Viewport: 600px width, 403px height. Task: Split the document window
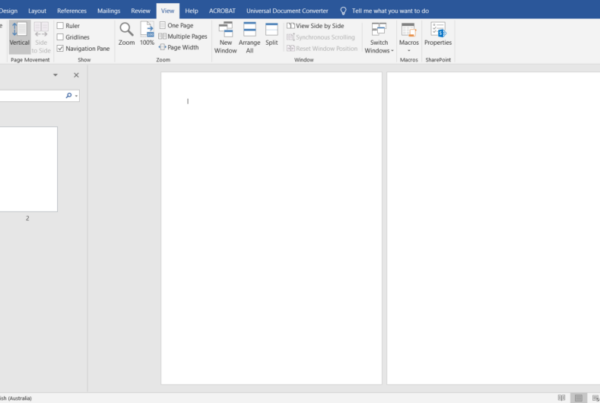(272, 34)
